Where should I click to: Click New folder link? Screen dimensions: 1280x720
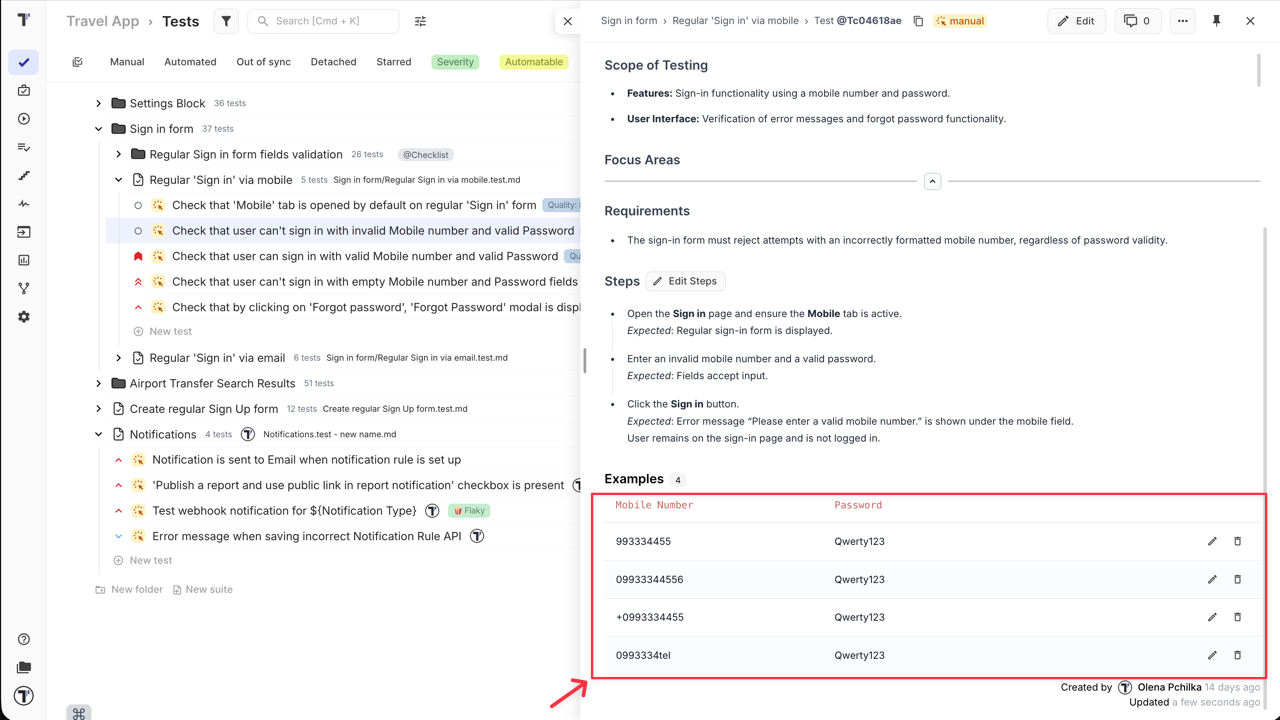tap(129, 590)
